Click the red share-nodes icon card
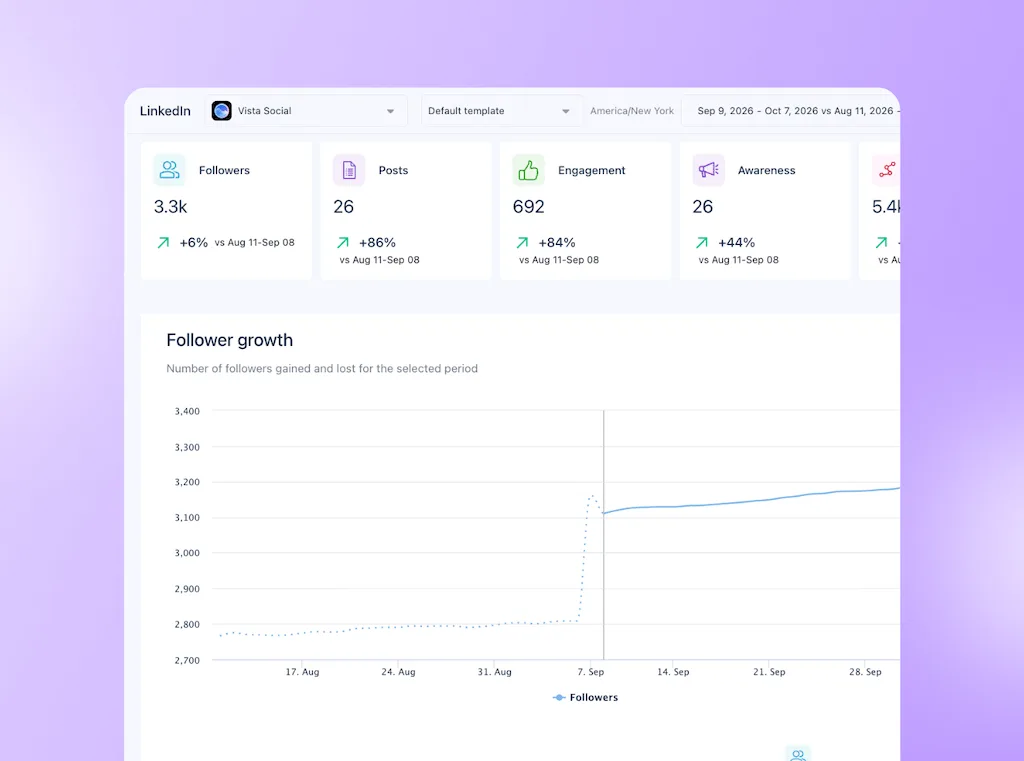This screenshot has height=761, width=1024. click(x=886, y=170)
